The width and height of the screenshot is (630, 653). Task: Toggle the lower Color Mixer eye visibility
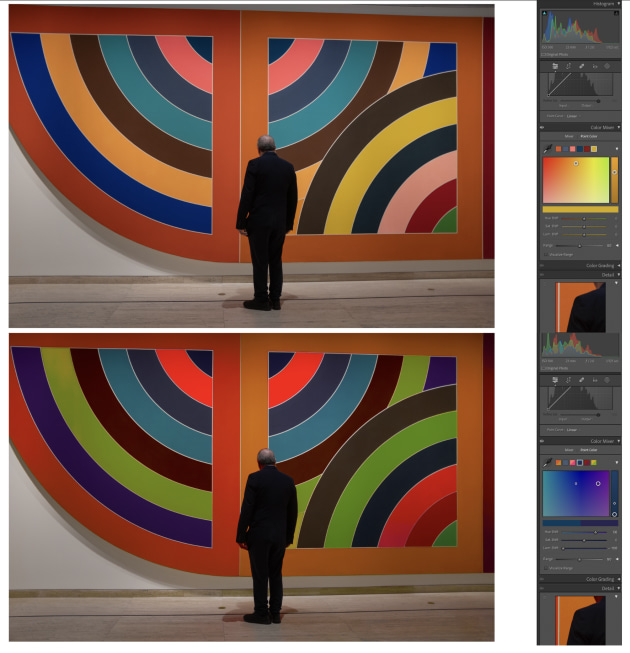pyautogui.click(x=542, y=441)
